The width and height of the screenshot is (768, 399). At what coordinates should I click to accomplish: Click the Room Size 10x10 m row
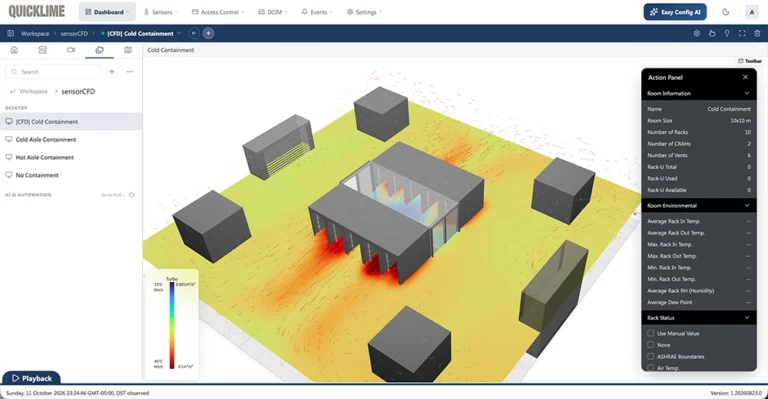[698, 120]
